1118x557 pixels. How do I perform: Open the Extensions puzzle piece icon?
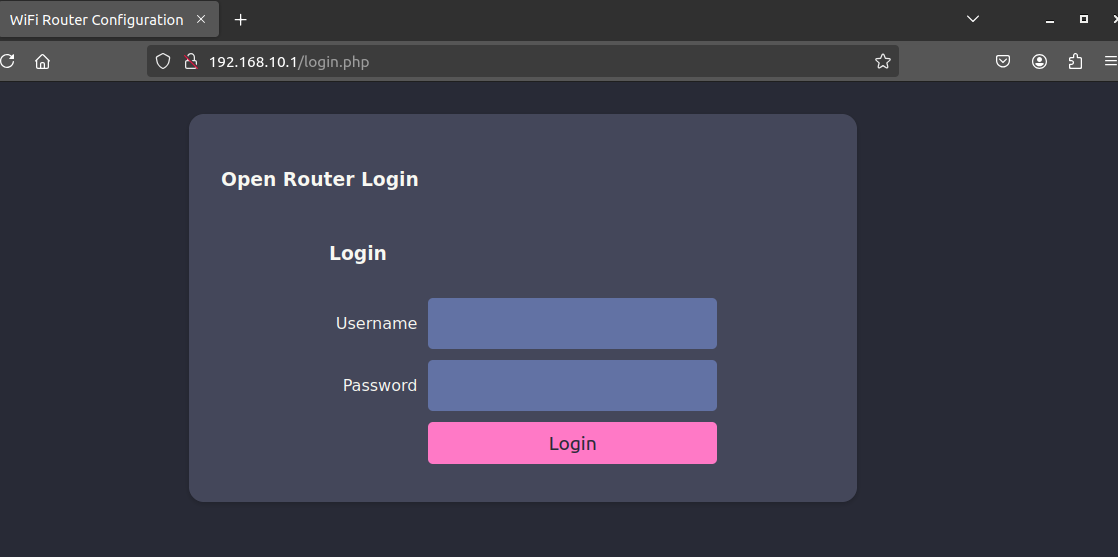[x=1075, y=62]
